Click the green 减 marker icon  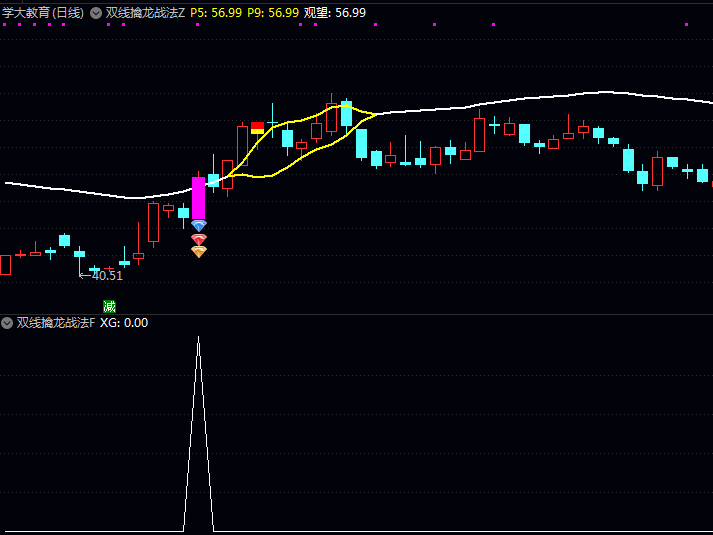pyautogui.click(x=109, y=306)
